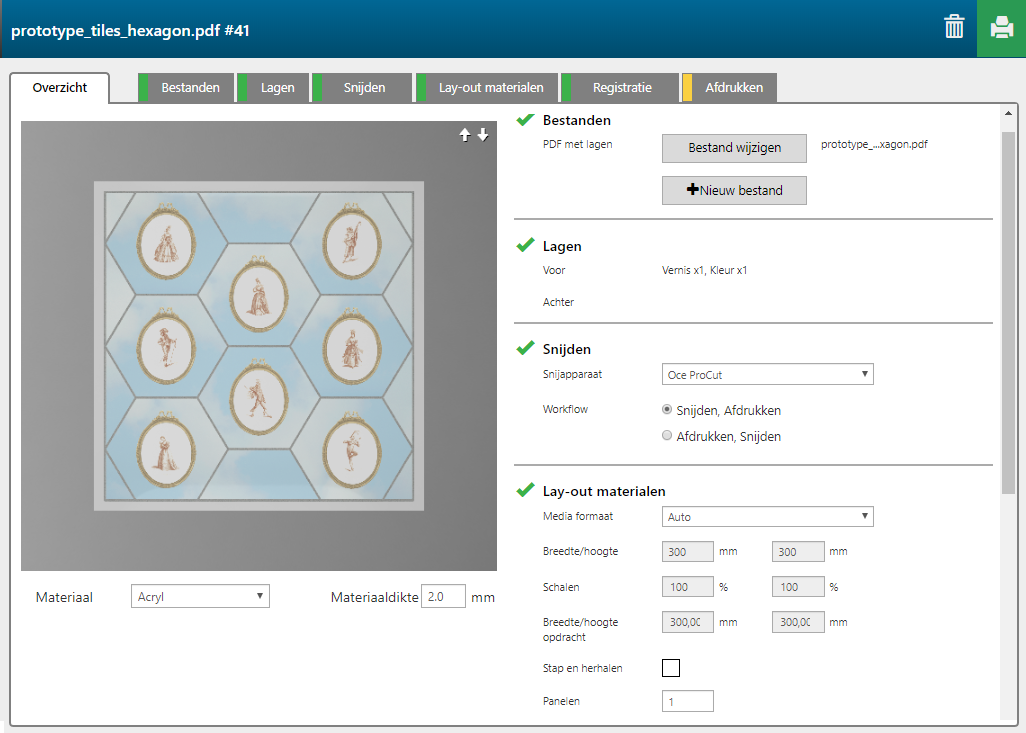
Task: Click the up arrow on preview
Action: point(465,135)
